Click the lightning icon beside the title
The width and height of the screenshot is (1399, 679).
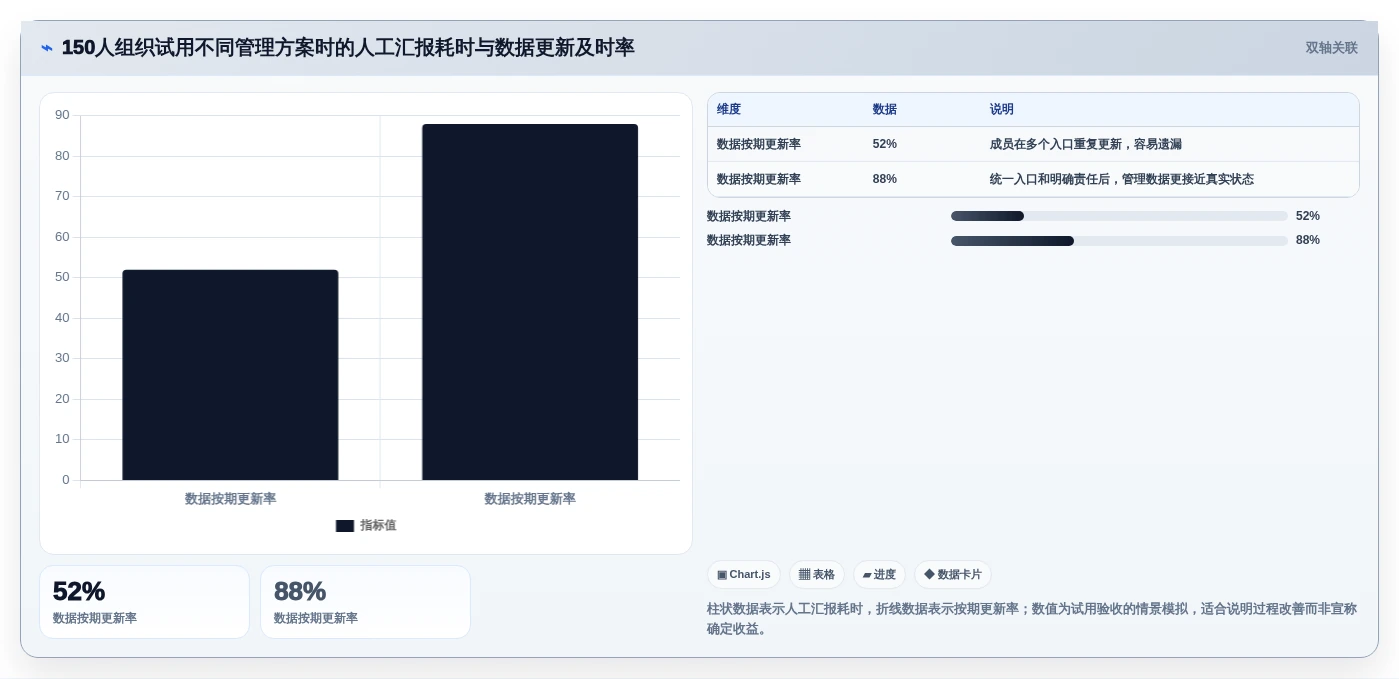[47, 48]
